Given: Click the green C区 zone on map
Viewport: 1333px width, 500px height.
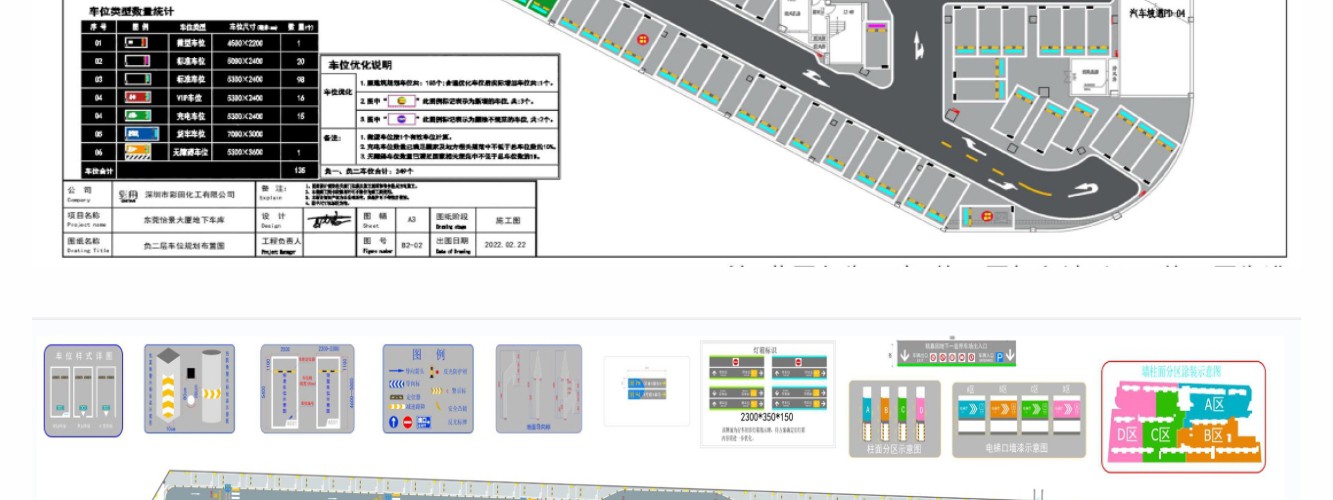Looking at the screenshot, I should (1160, 434).
